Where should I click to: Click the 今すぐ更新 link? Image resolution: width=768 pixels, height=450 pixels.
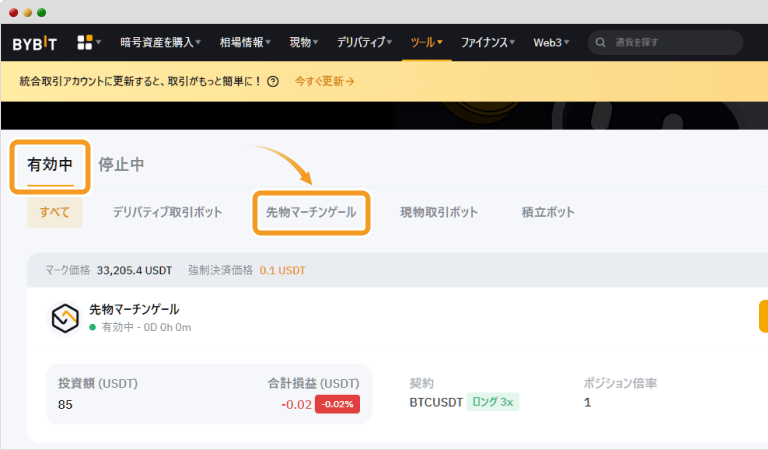(x=324, y=81)
